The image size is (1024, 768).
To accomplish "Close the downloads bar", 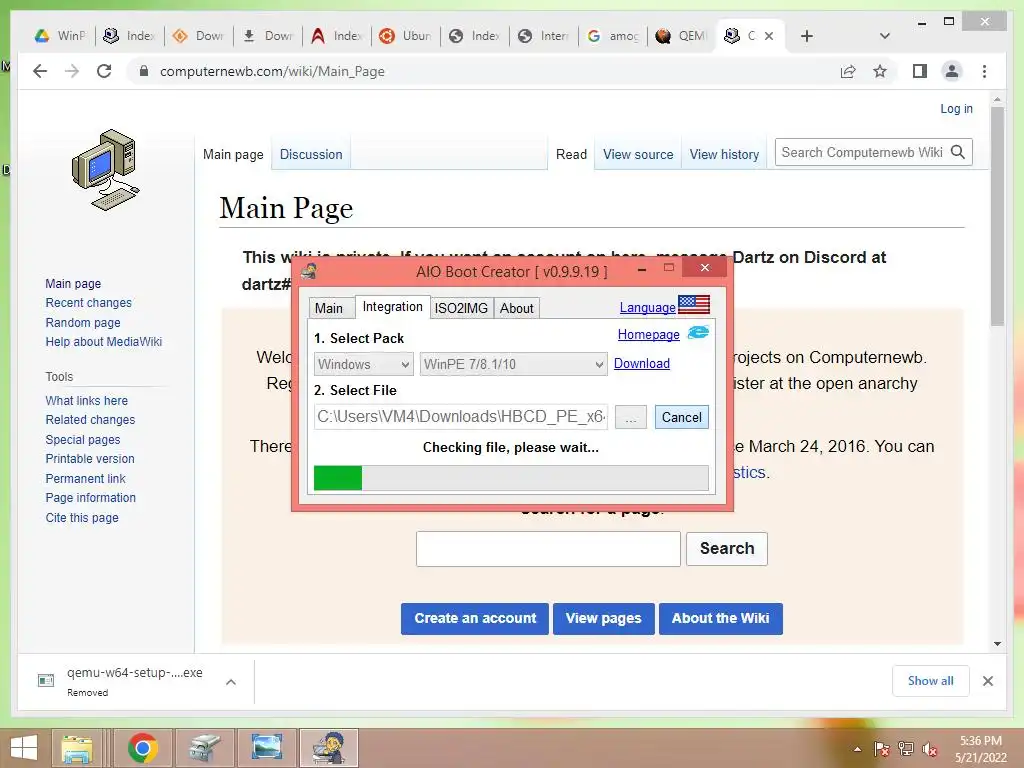I will click(x=987, y=681).
